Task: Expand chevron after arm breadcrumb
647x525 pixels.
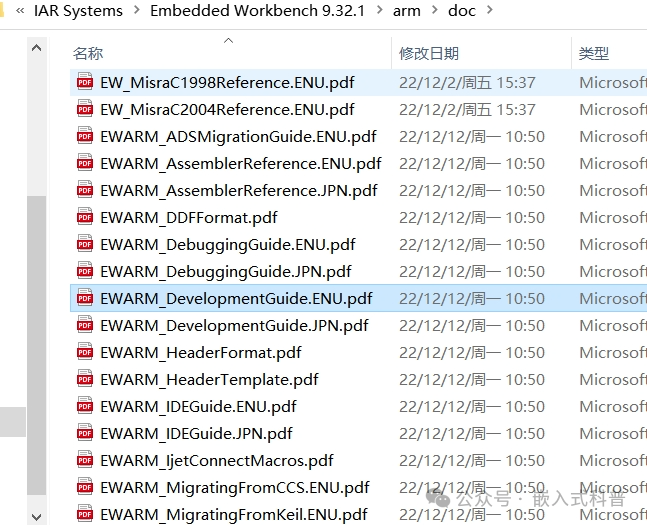Action: click(434, 10)
